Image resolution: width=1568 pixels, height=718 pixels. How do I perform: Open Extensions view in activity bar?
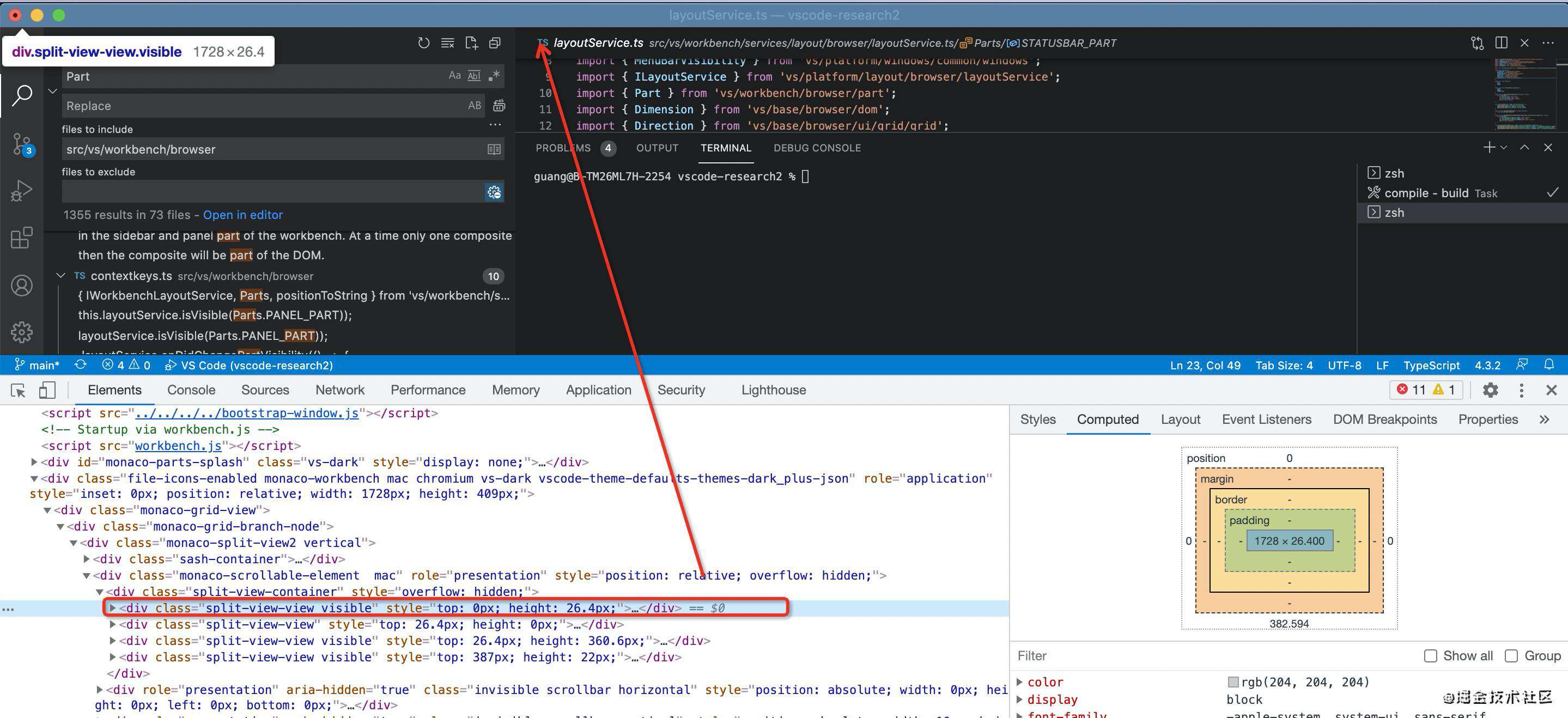click(x=22, y=238)
